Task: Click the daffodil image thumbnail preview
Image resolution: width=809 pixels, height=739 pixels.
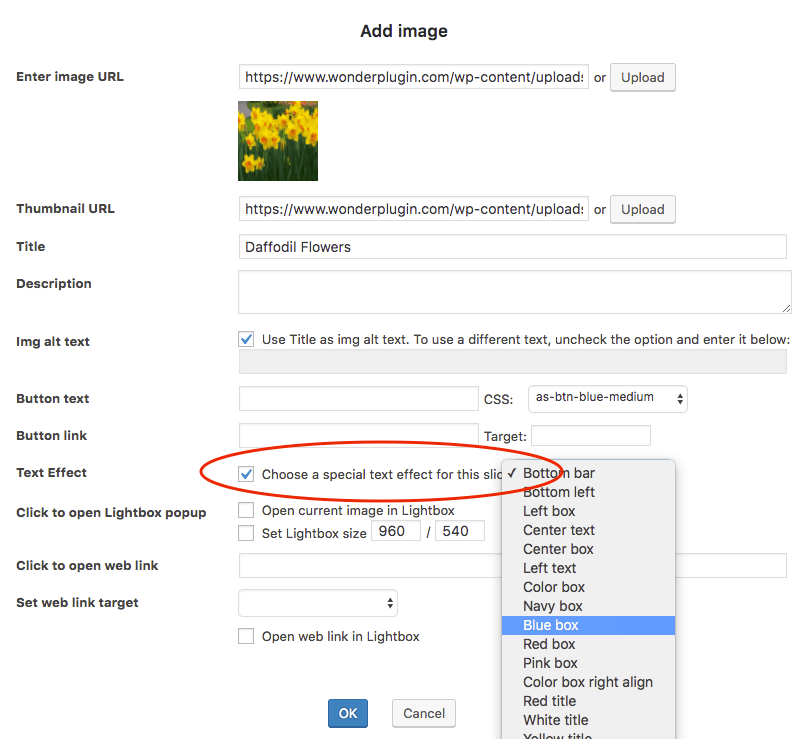Action: coord(277,140)
